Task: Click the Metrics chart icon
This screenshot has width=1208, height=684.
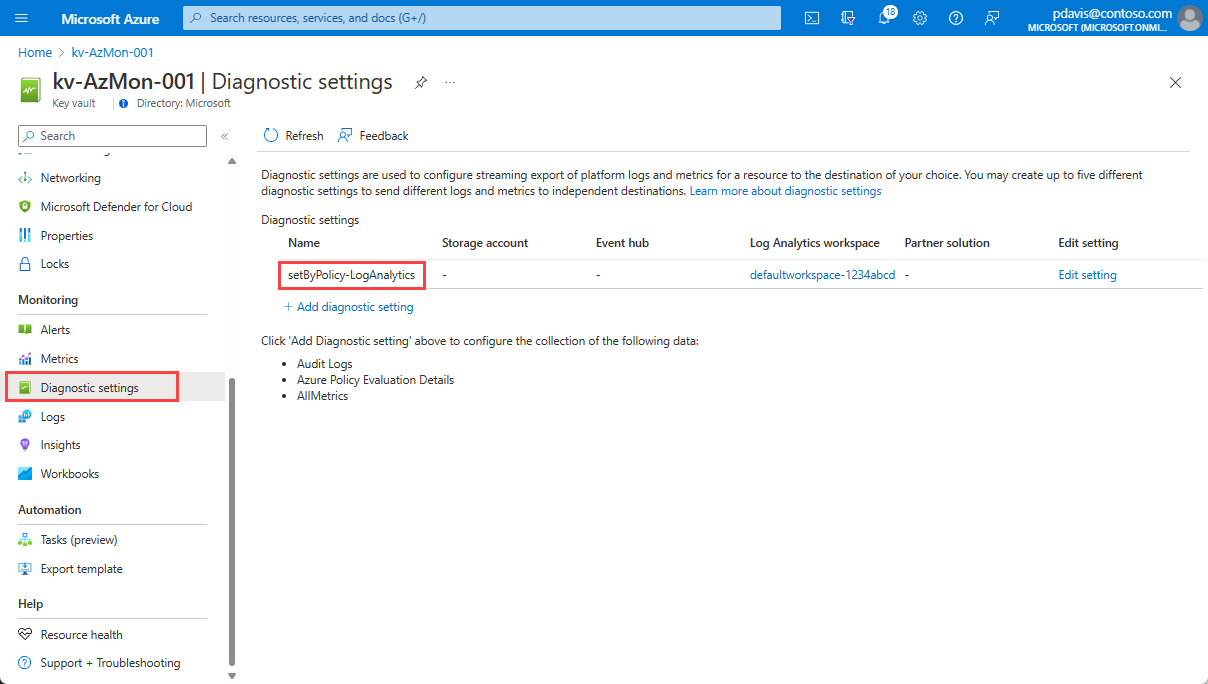Action: (25, 359)
